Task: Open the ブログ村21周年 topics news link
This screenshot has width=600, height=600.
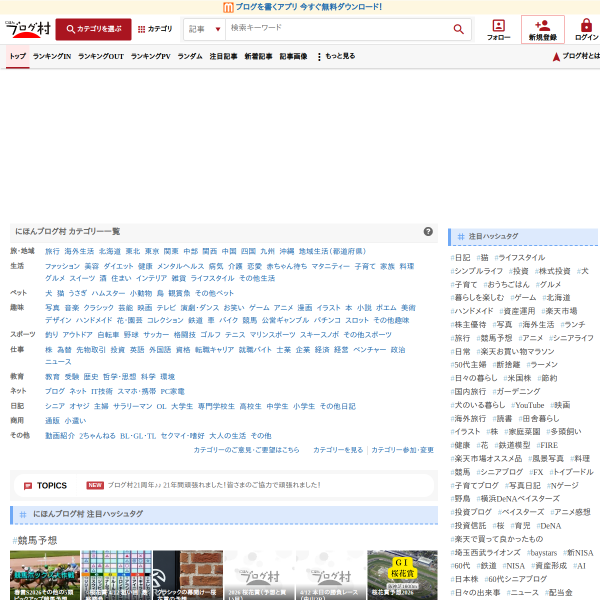Action: [214, 485]
